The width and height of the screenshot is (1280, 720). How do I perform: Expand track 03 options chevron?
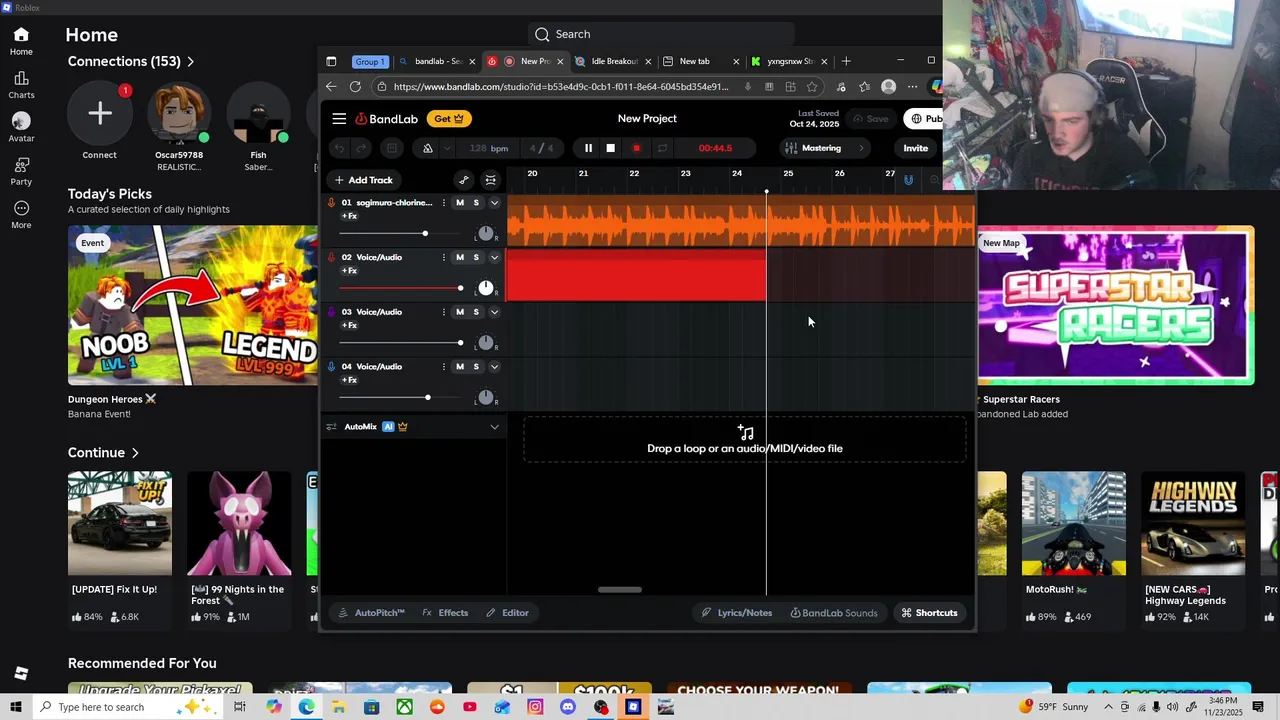[494, 312]
